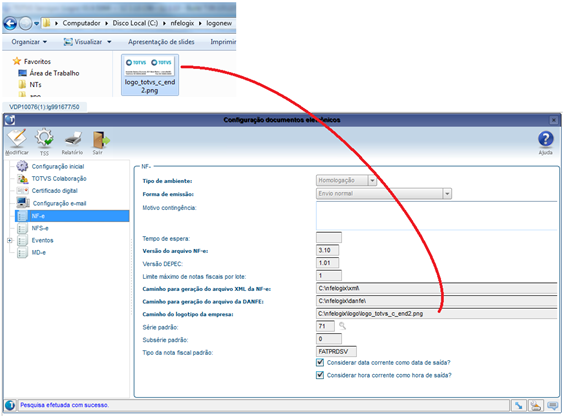Screen dimensions: 566x417
Task: Click the NTs folder icon
Action: 22,85
